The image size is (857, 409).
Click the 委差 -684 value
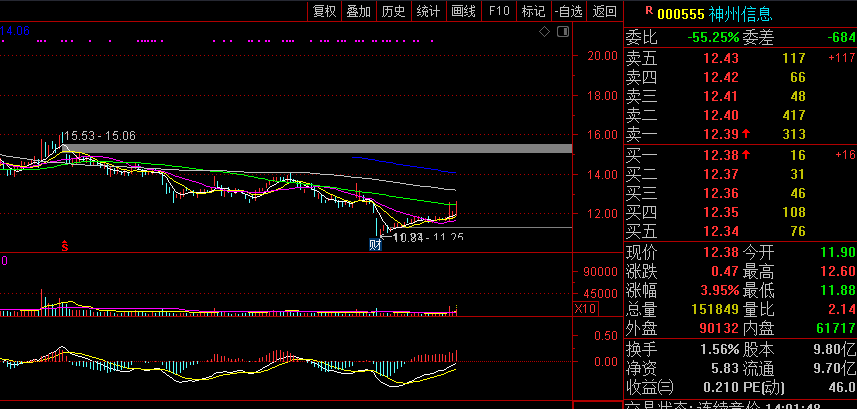click(x=841, y=38)
